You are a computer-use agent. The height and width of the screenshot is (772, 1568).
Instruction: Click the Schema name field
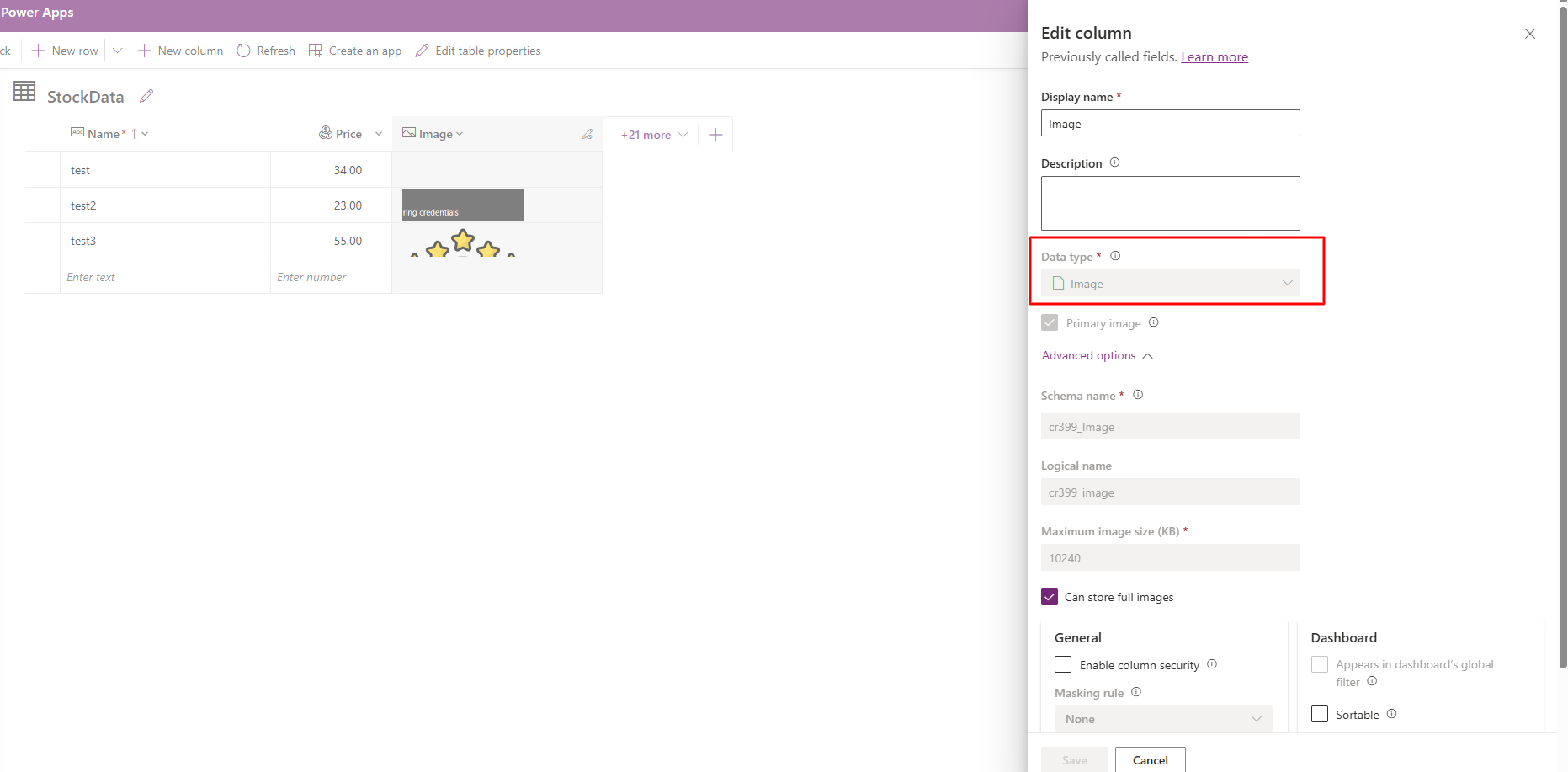1171,426
